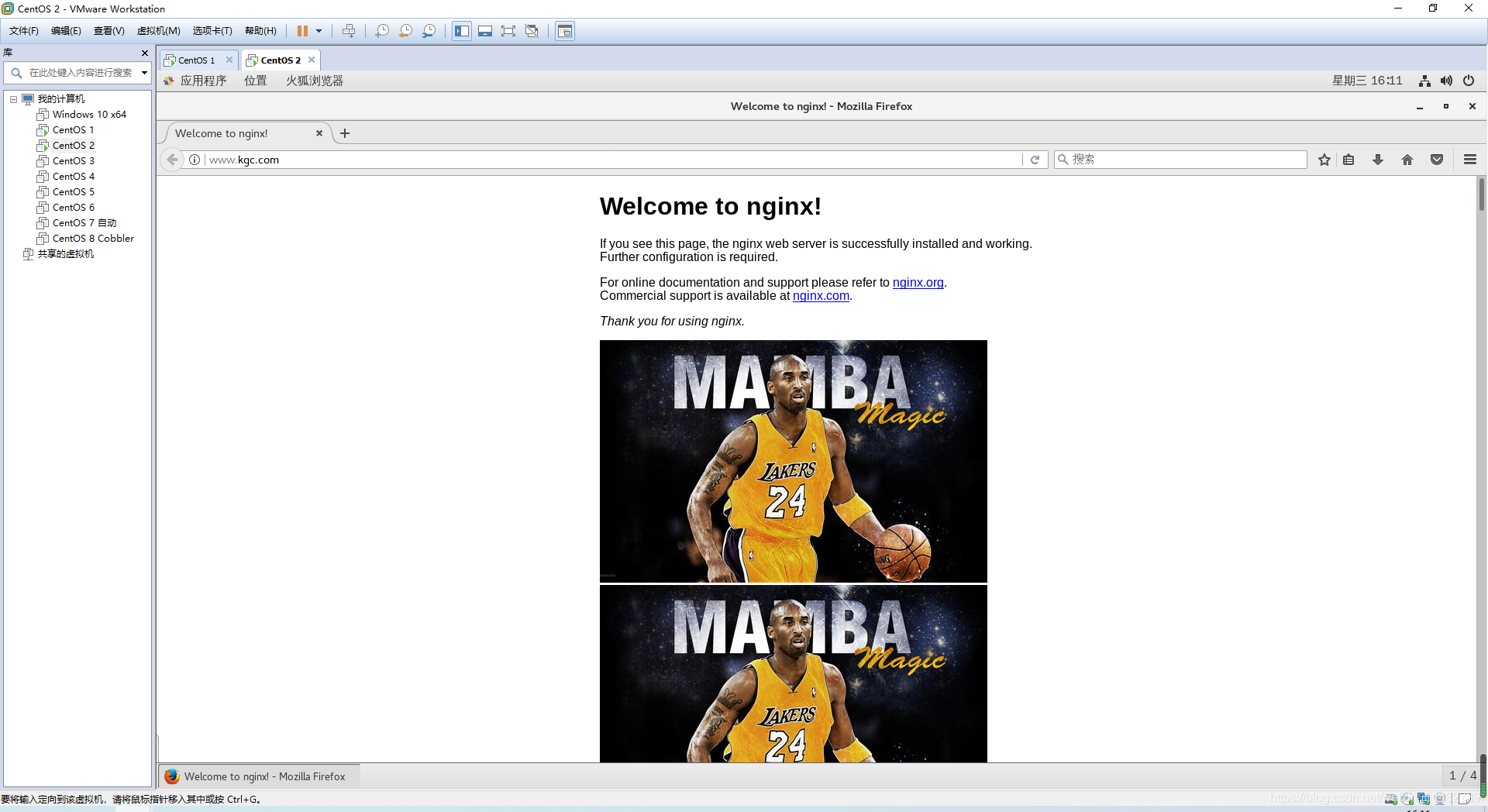
Task: Open the power options dropdown arrow
Action: click(x=319, y=31)
